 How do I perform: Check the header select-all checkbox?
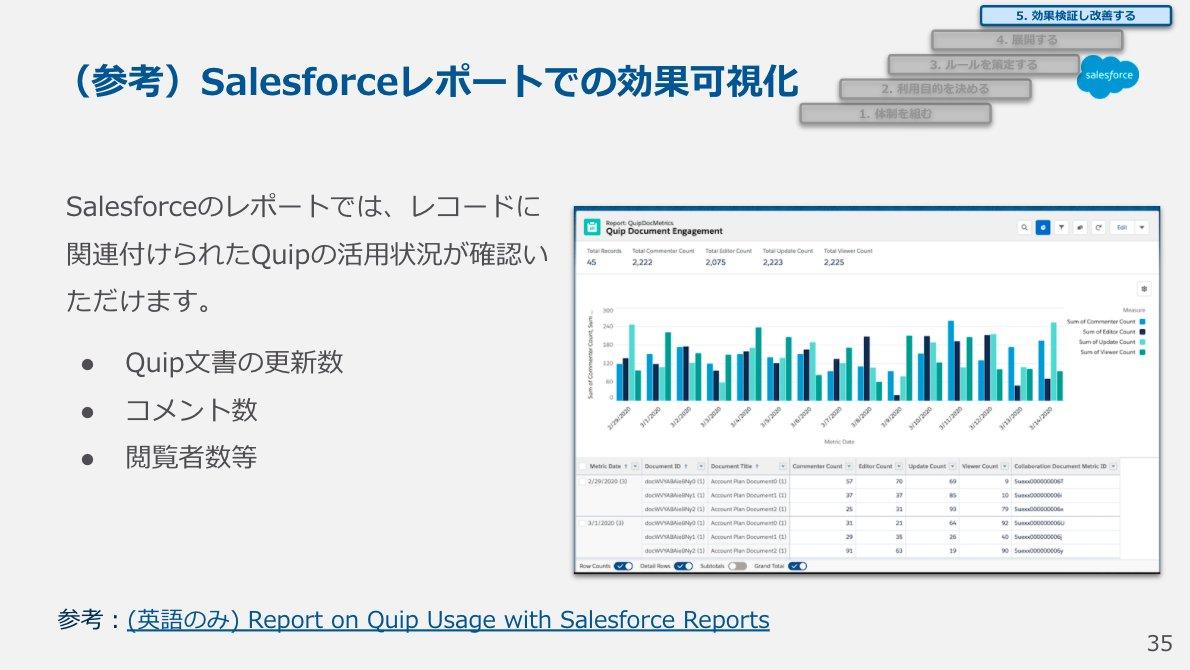(583, 467)
